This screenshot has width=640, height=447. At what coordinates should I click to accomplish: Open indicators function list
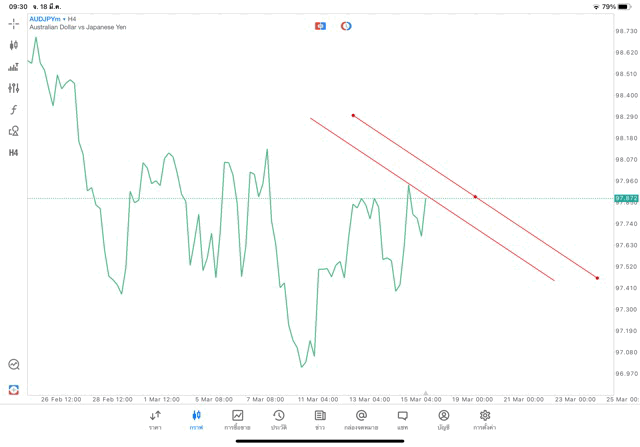click(14, 110)
